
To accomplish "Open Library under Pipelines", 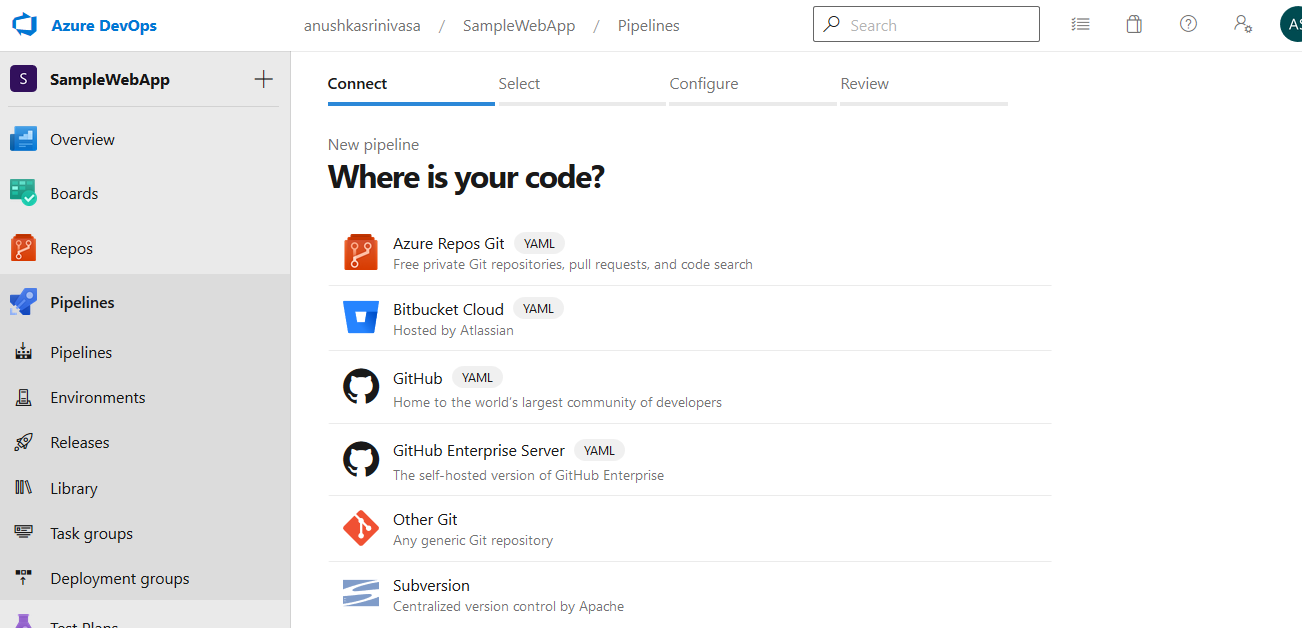I will coord(145,488).
